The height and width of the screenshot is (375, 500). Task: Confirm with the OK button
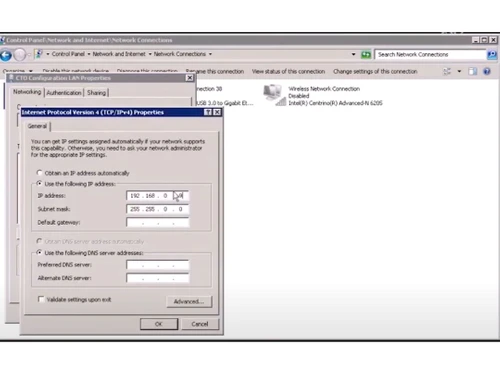(x=159, y=324)
